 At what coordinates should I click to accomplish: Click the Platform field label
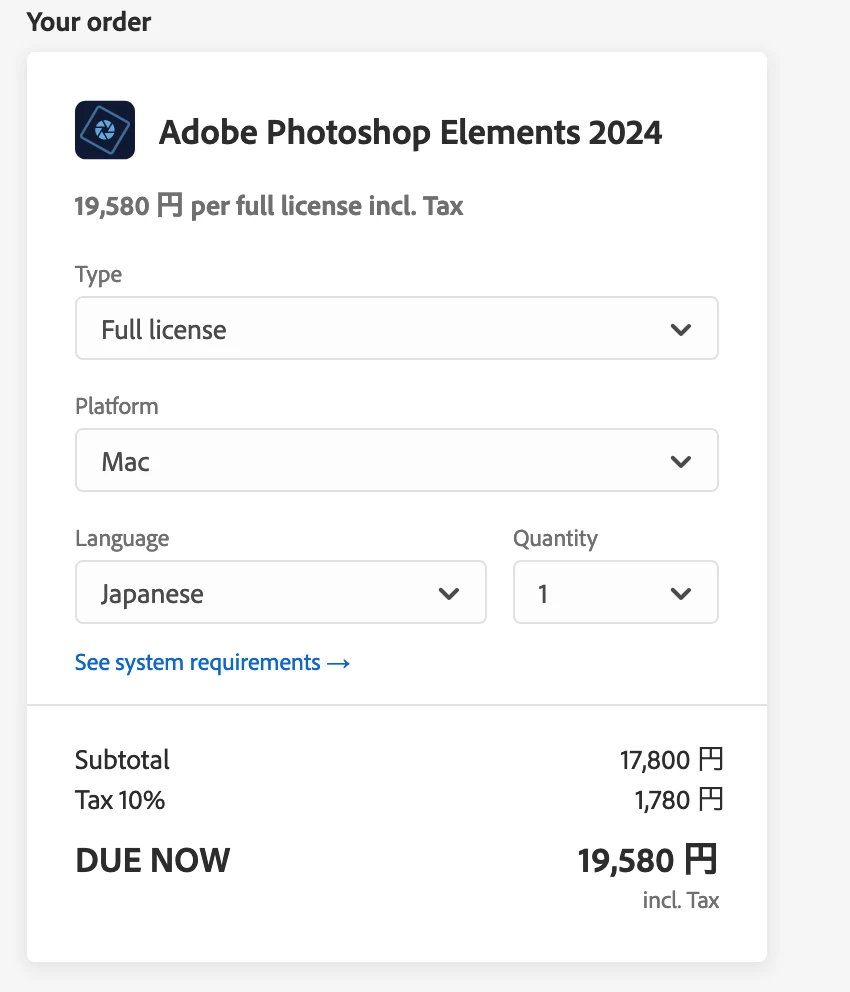[116, 406]
